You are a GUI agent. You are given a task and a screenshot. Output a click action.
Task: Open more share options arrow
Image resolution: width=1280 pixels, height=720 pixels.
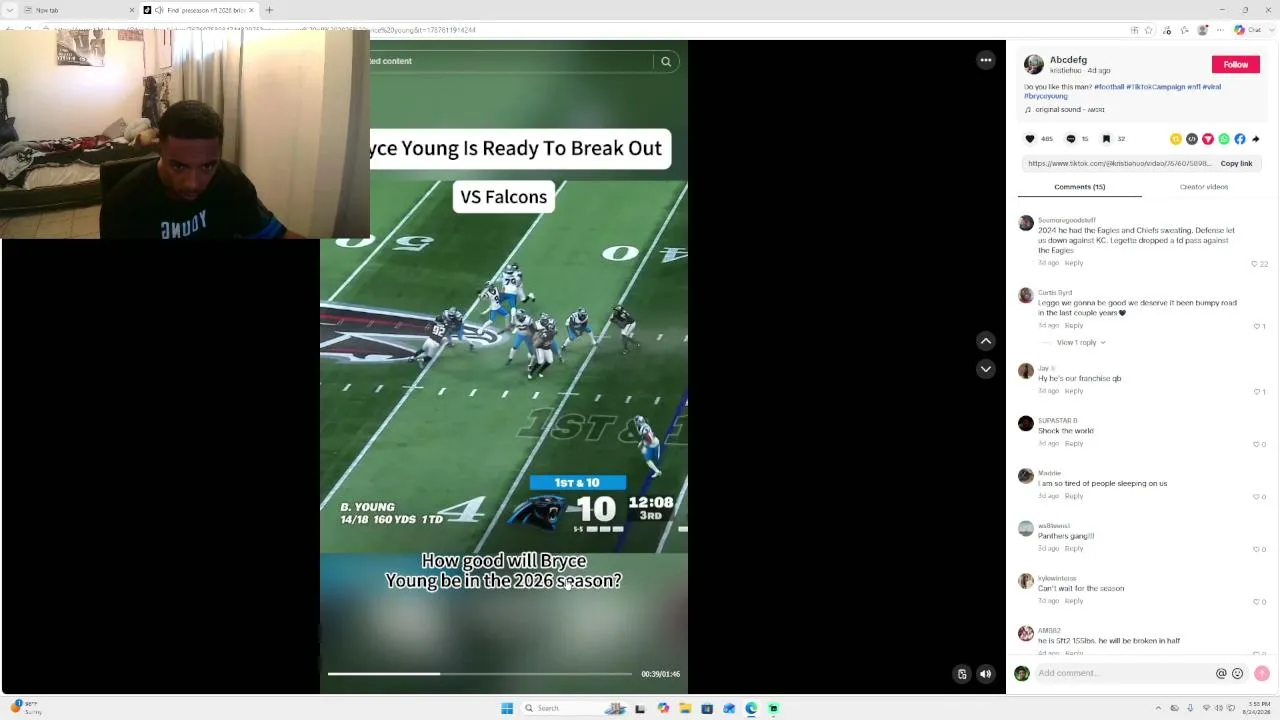pos(1256,139)
